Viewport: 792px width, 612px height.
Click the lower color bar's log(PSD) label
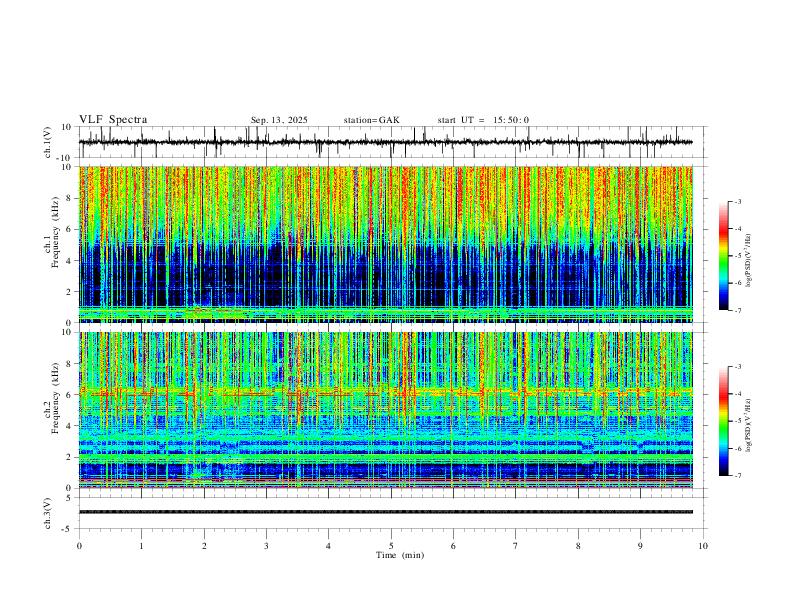(748, 426)
